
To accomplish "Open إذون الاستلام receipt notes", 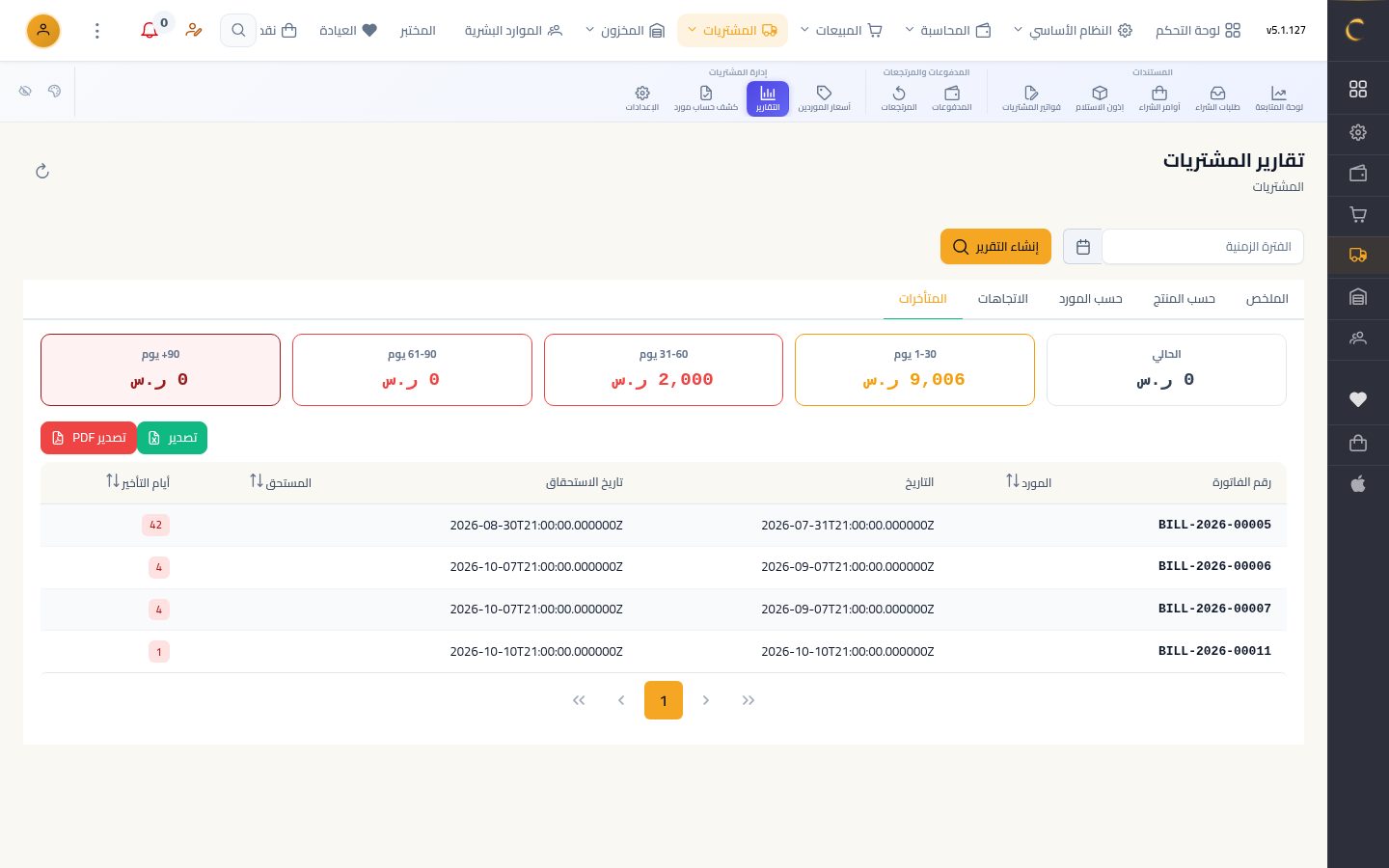I will [1100, 98].
